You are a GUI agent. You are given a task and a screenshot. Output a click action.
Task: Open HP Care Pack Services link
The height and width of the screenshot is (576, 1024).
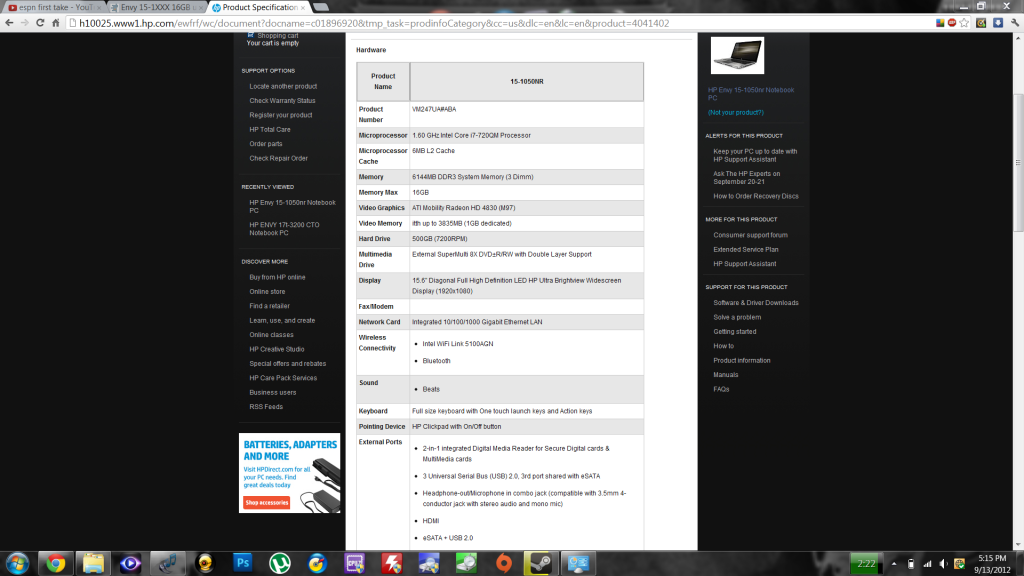[283, 377]
